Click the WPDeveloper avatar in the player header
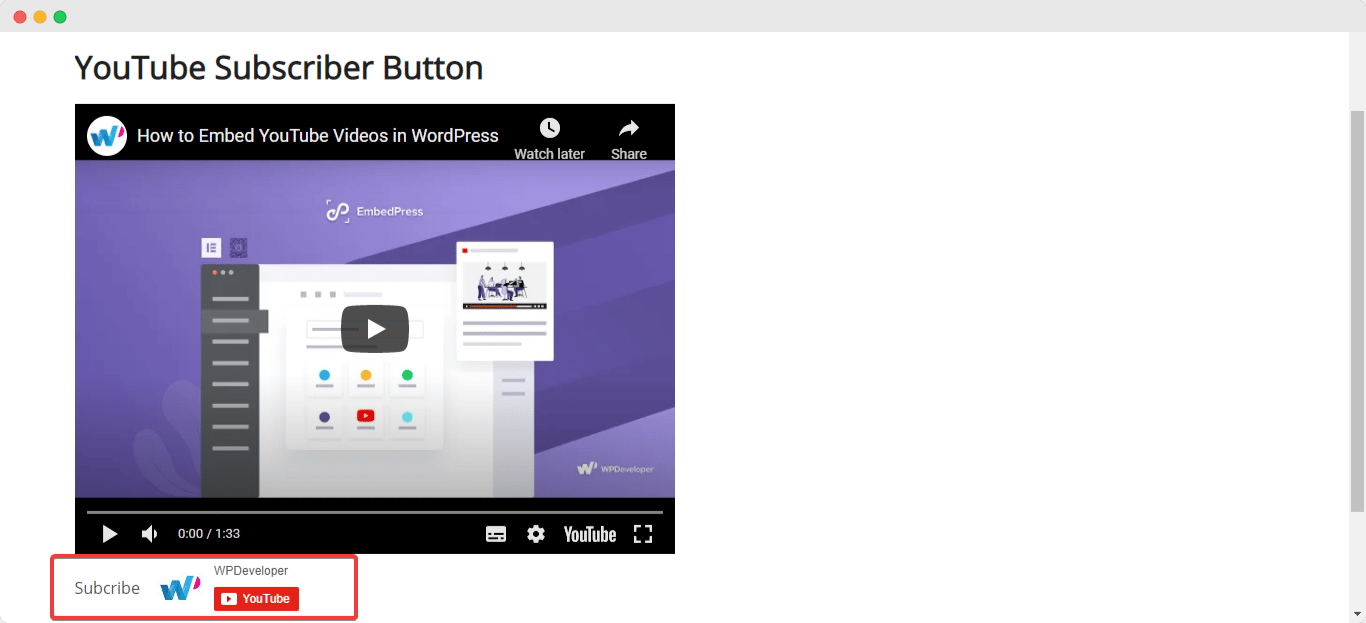Image resolution: width=1366 pixels, height=623 pixels. click(x=106, y=135)
